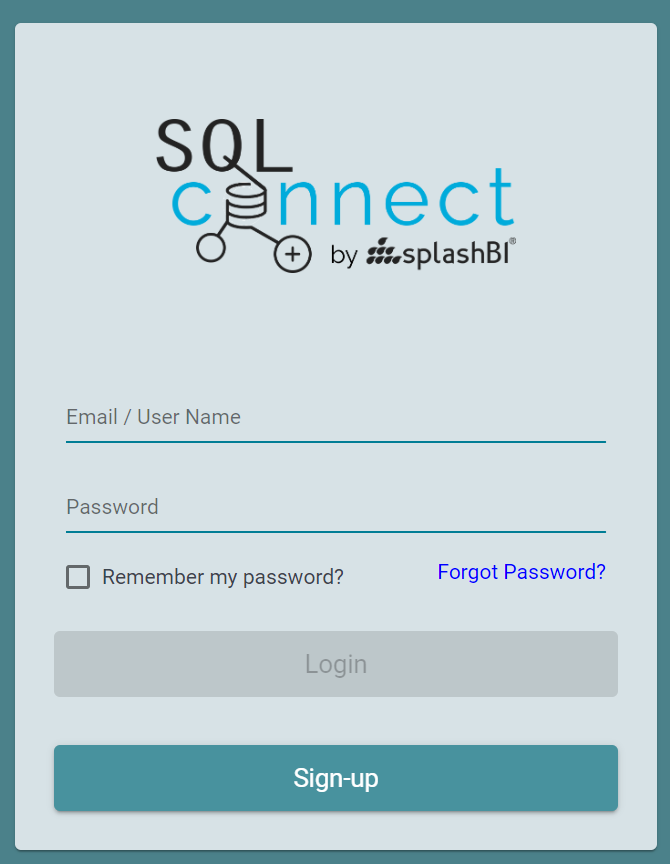670x864 pixels.
Task: Click the plus circle node icon
Action: 293,255
